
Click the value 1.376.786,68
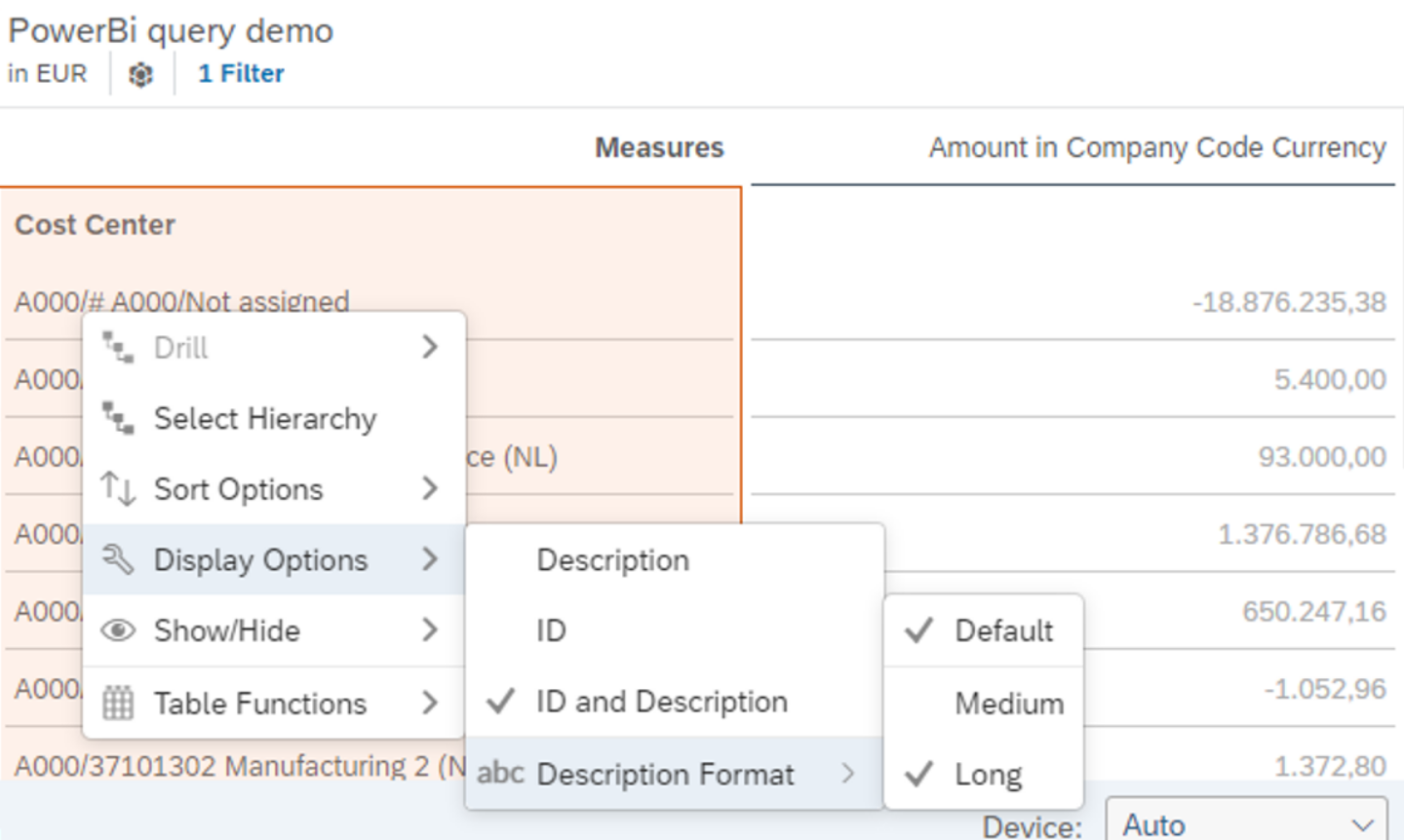pos(1302,534)
